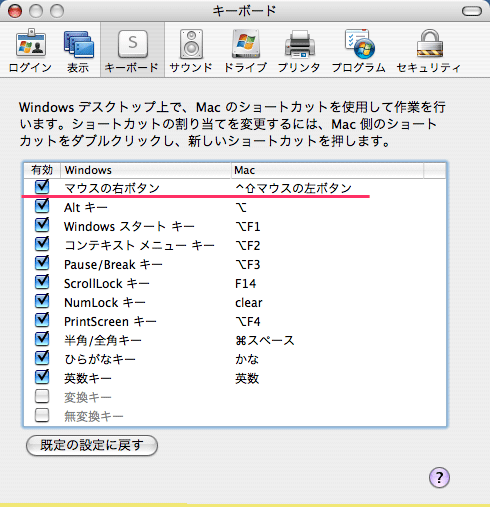Image resolution: width=490 pixels, height=507 pixels.
Task: Click the 変換キー disabled row label
Action: click(x=88, y=397)
